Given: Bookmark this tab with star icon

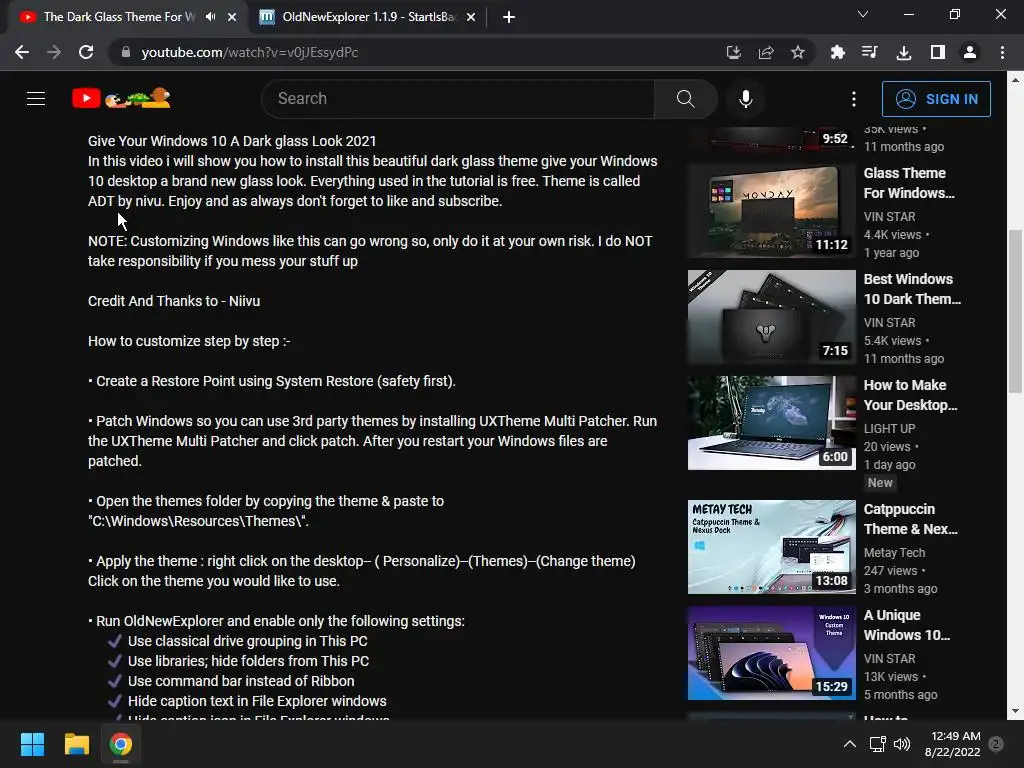Looking at the screenshot, I should (x=797, y=52).
